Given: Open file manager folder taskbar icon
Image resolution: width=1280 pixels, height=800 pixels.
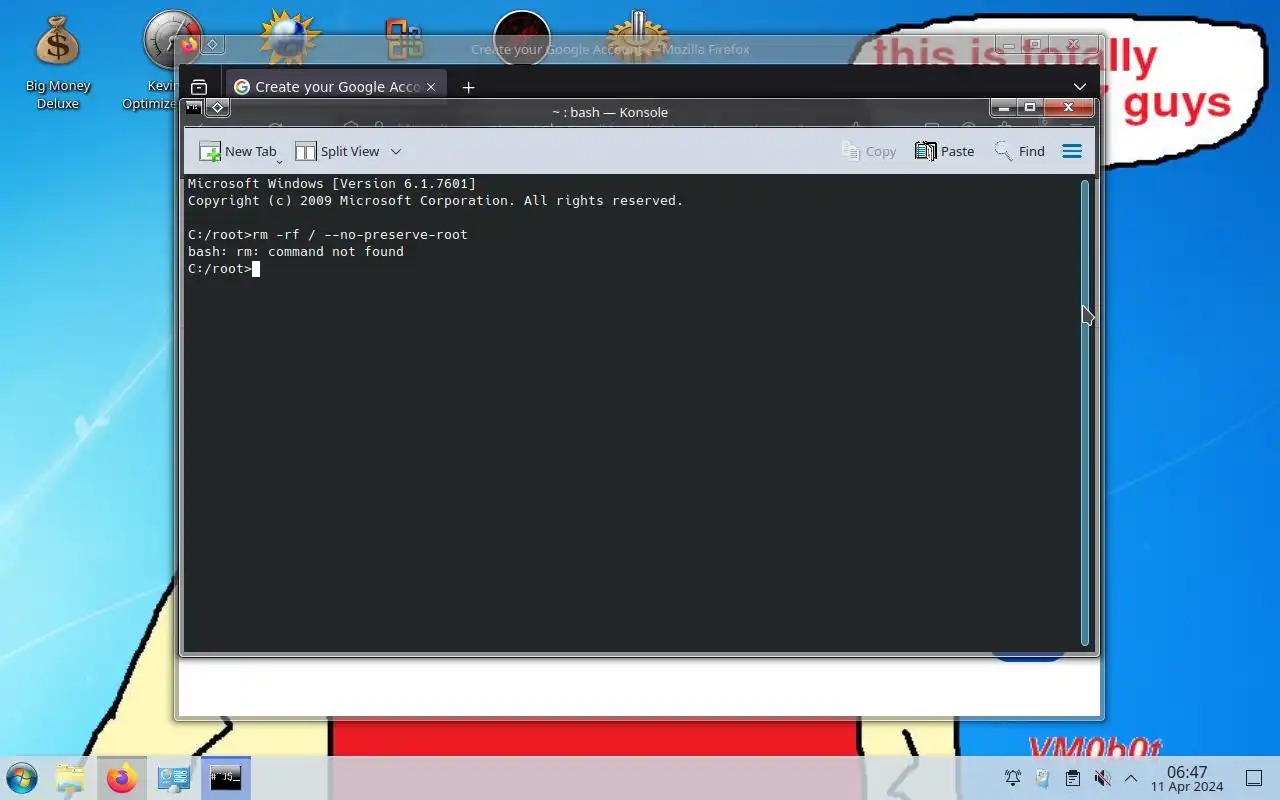Looking at the screenshot, I should pos(70,778).
